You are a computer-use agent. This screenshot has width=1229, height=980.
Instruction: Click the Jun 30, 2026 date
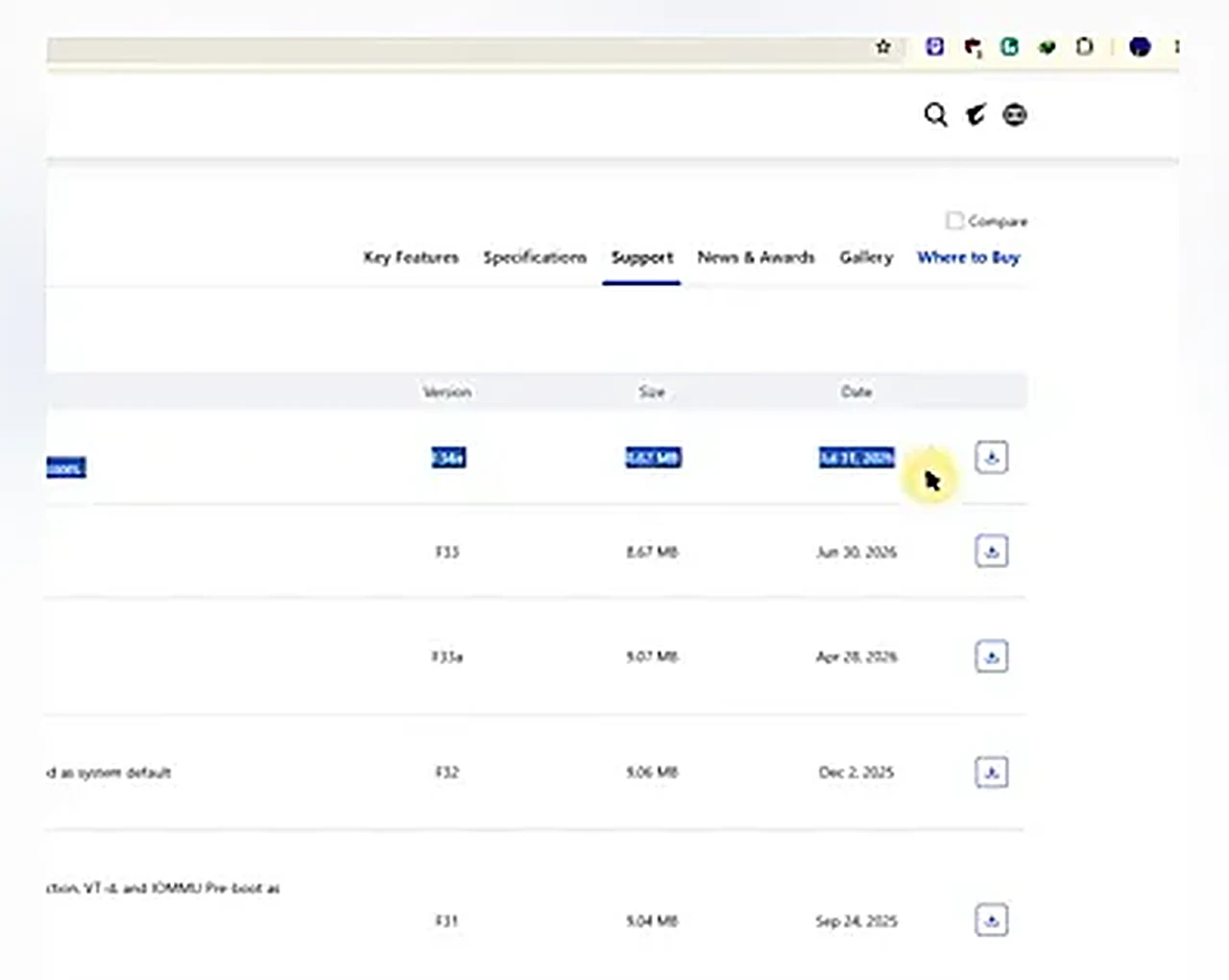[856, 552]
